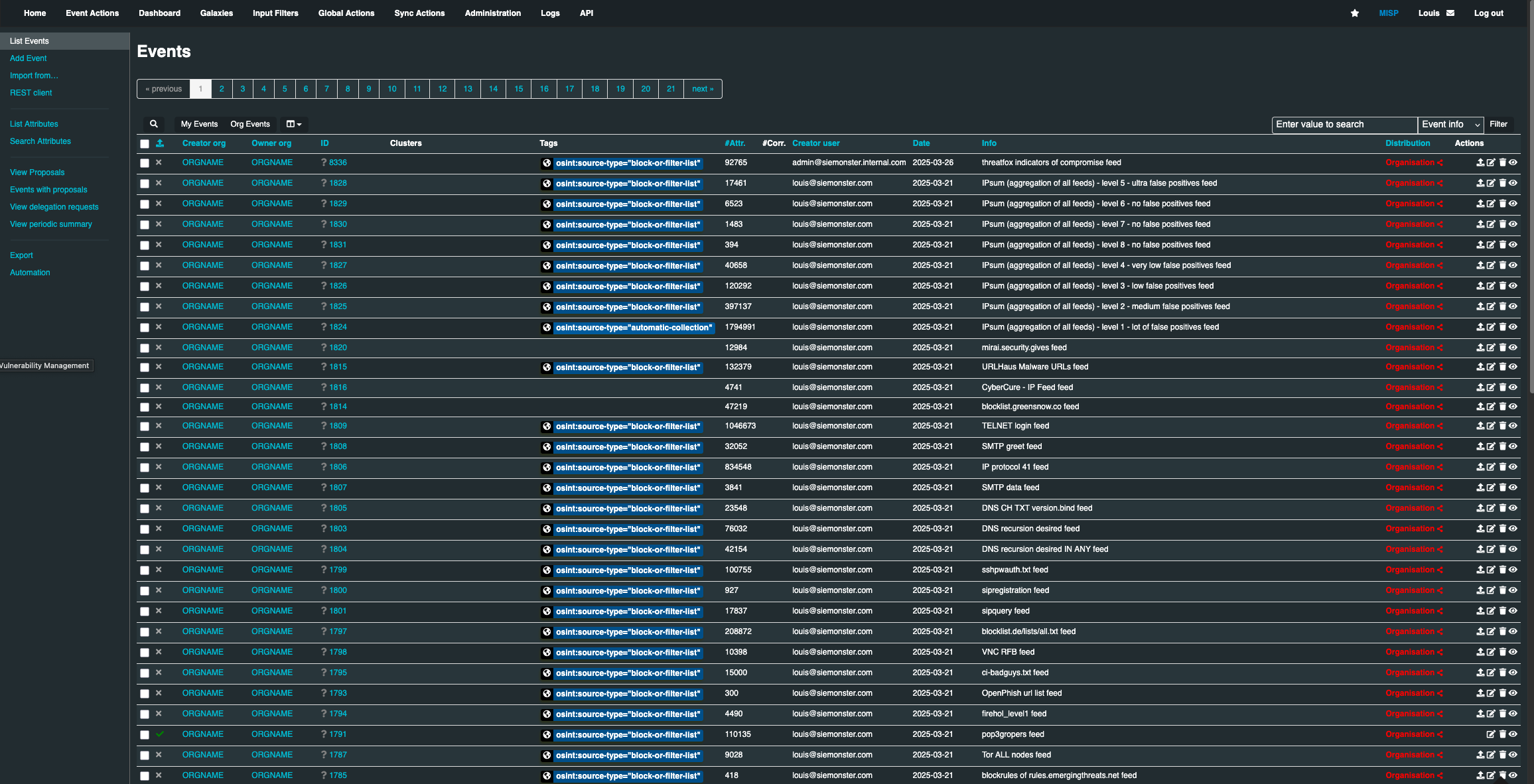Click the Enter value to search field
1534x784 pixels.
coord(1344,125)
